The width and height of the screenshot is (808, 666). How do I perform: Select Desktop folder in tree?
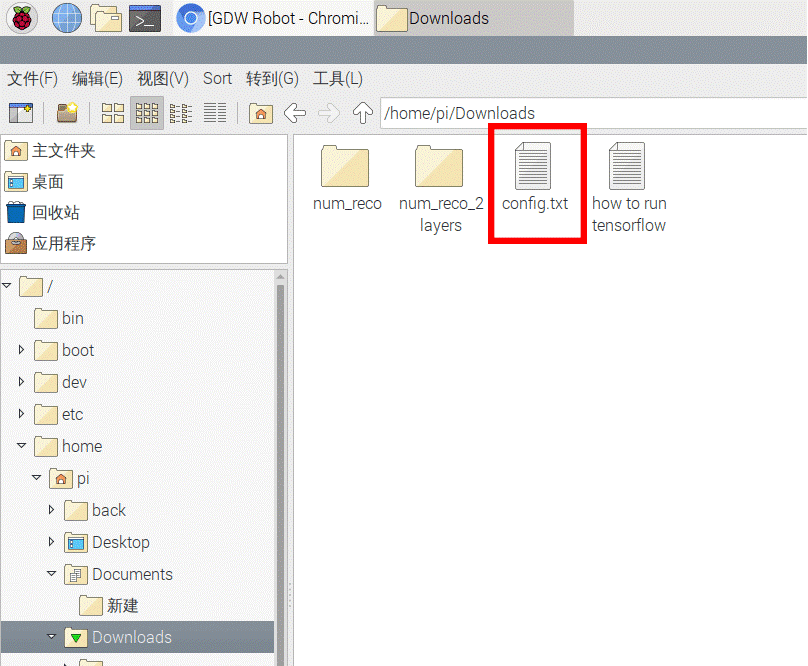pyautogui.click(x=107, y=542)
